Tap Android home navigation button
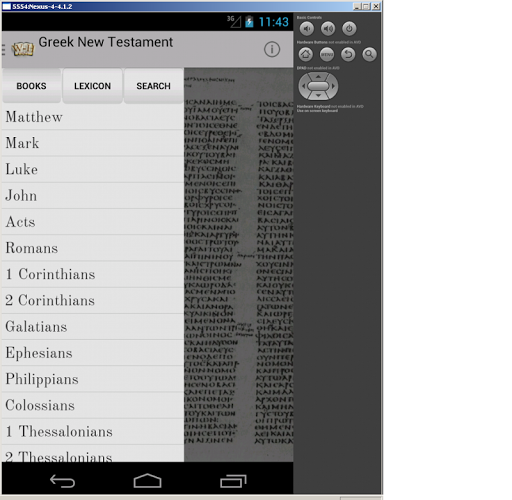512x500 pixels. pos(147,481)
